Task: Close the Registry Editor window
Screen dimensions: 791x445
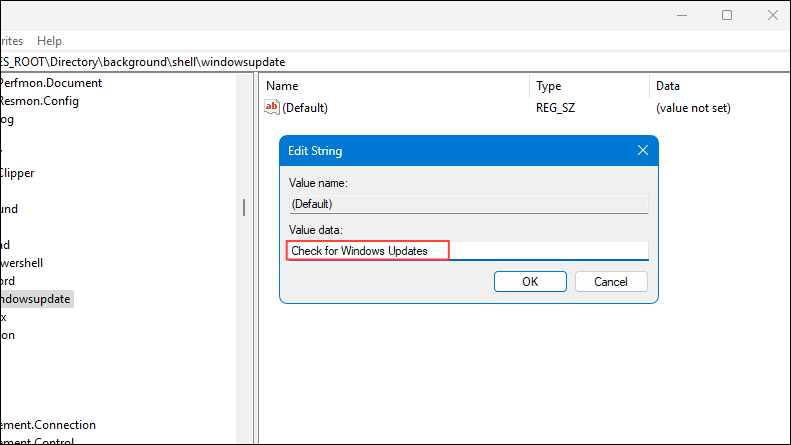Action: [772, 16]
